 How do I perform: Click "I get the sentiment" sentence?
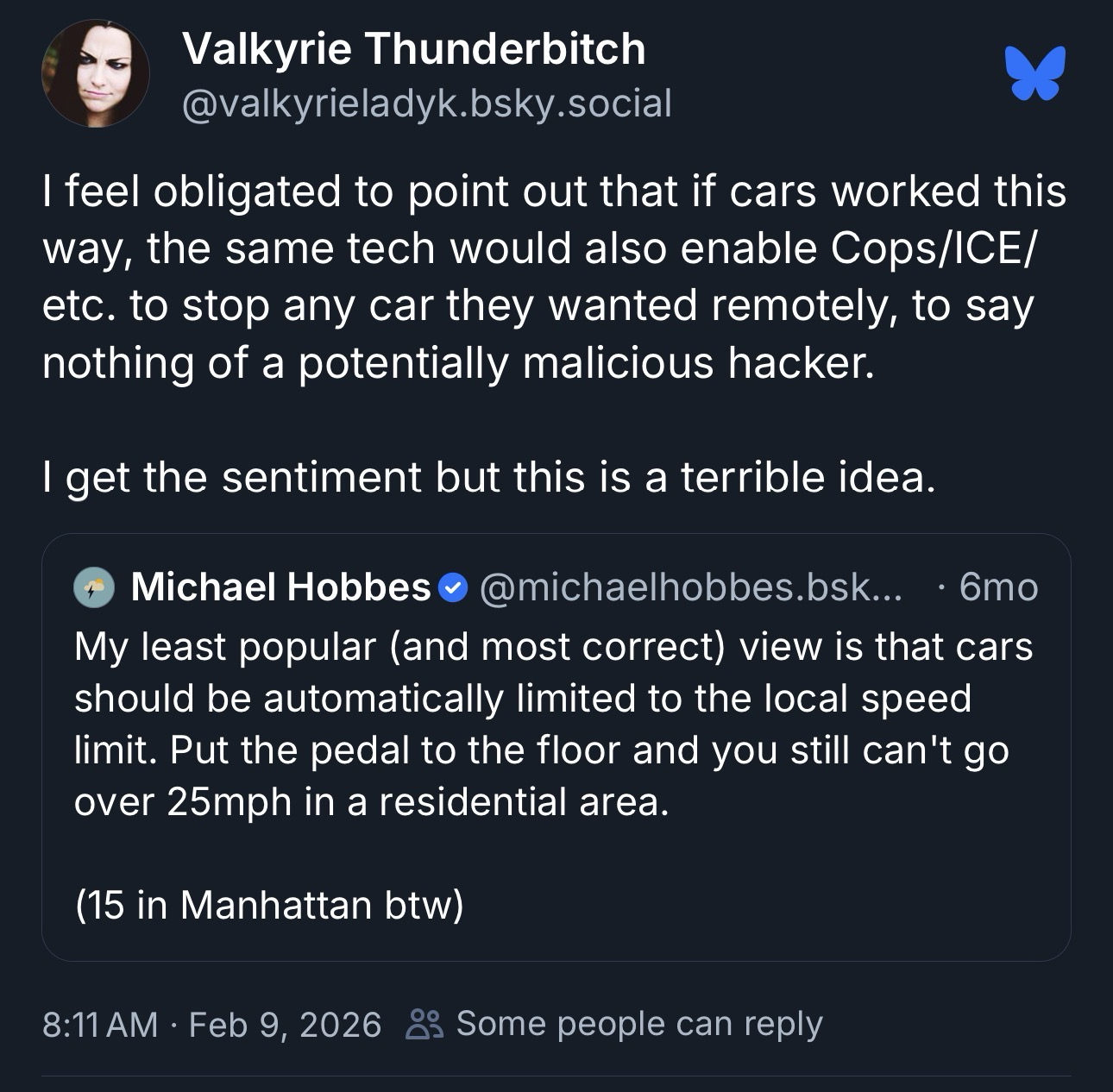click(488, 477)
